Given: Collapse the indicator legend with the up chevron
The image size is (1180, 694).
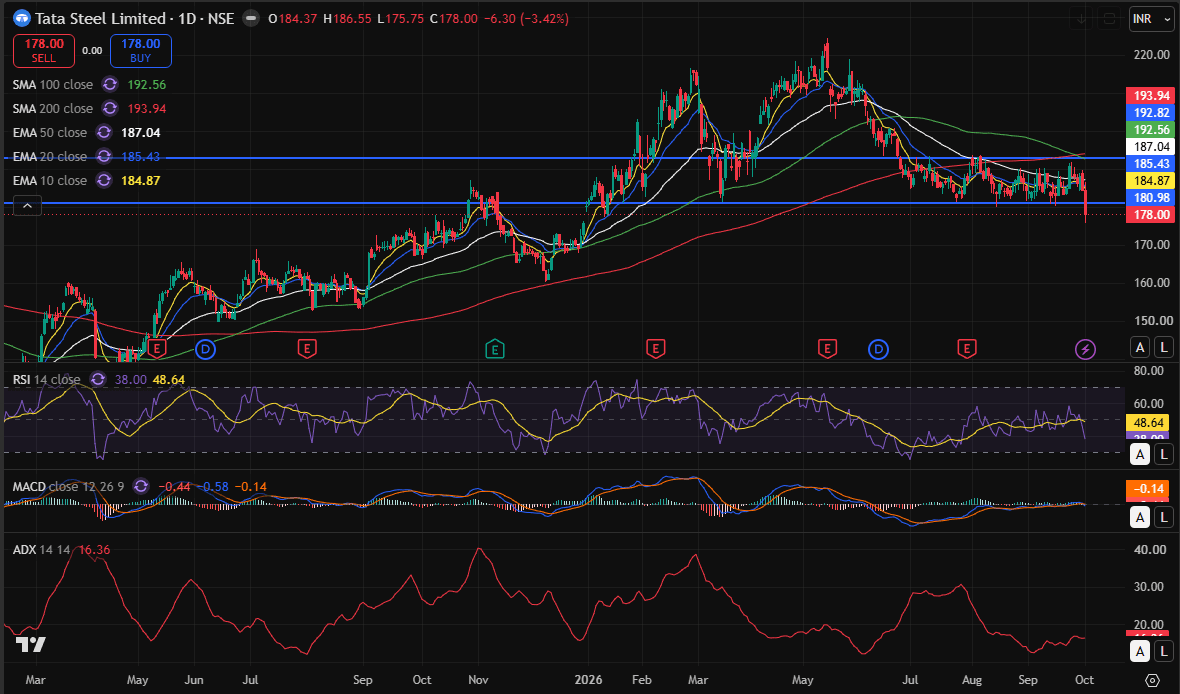Looking at the screenshot, I should coord(27,205).
